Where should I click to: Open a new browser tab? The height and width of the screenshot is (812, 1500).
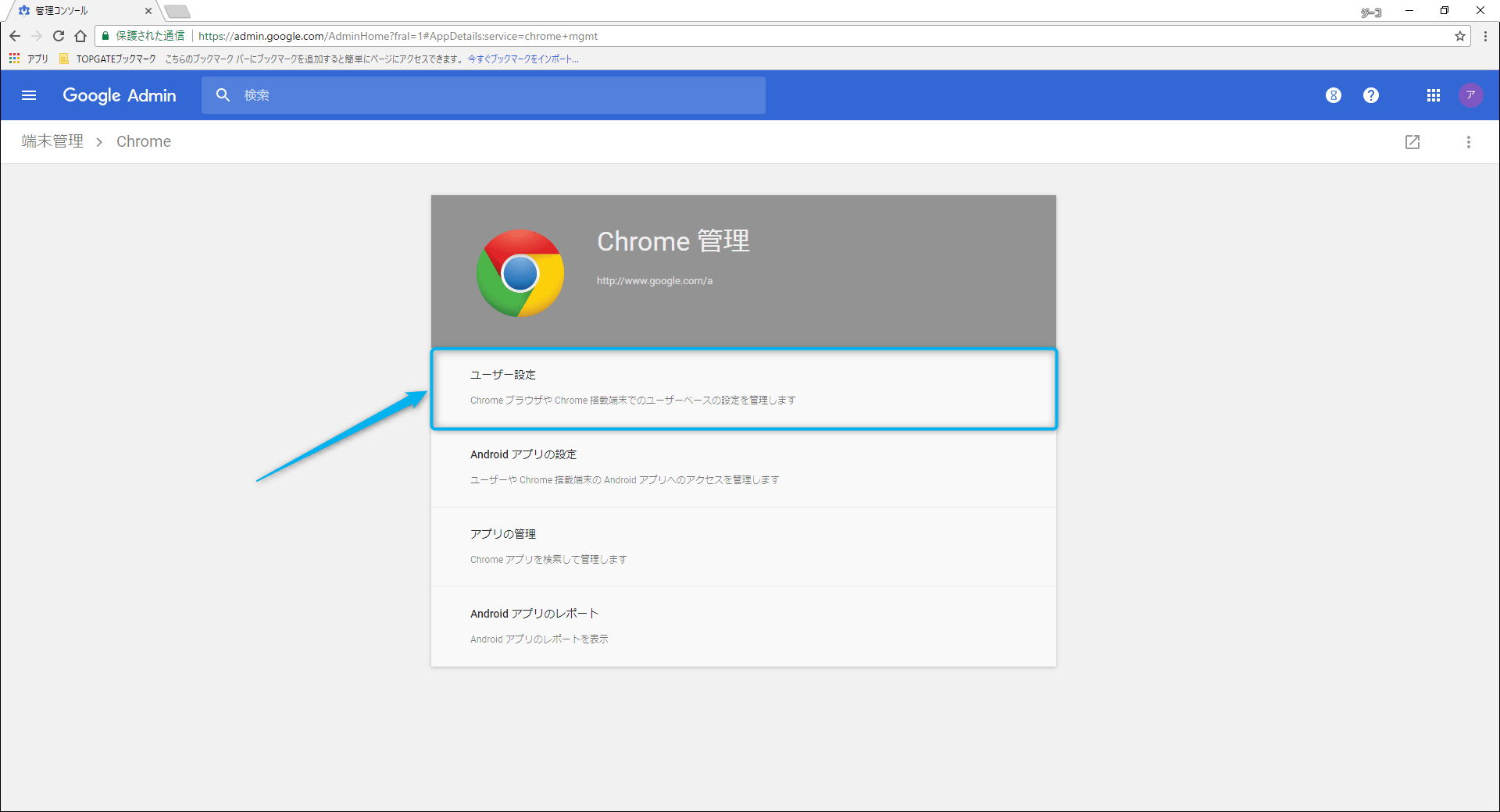click(178, 11)
